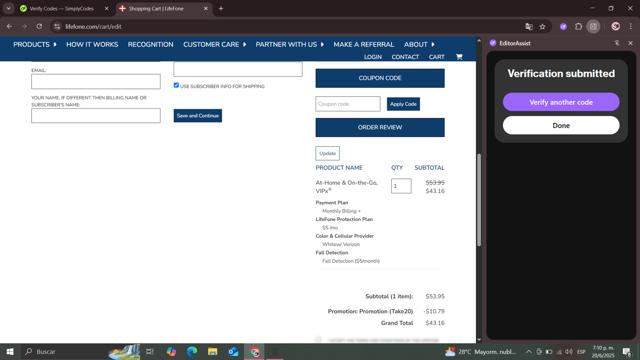The width and height of the screenshot is (640, 360).
Task: Reload the current page
Action: (39, 27)
